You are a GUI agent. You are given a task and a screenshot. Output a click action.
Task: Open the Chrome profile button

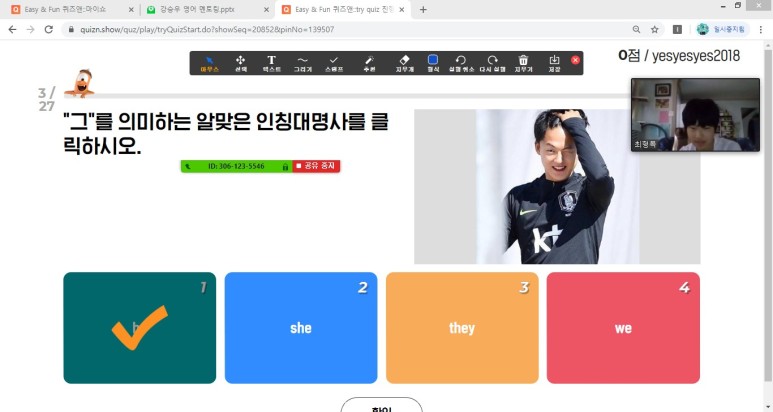(x=722, y=30)
